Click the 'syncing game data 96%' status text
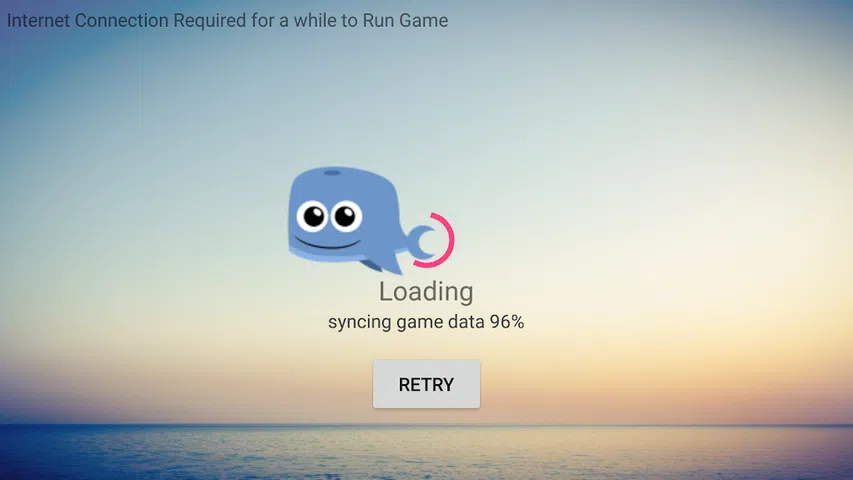Screen dimensions: 853x480 pyautogui.click(x=426, y=322)
